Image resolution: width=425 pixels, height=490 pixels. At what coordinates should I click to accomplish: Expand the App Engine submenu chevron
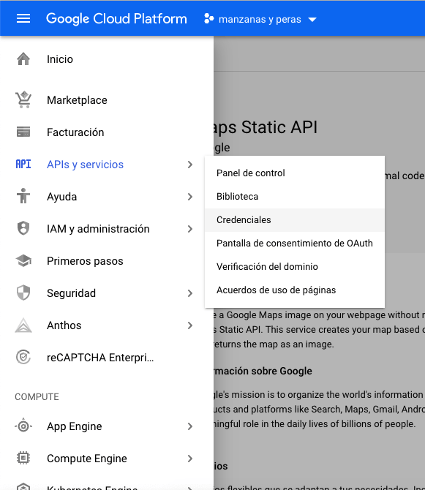pyautogui.click(x=190, y=426)
